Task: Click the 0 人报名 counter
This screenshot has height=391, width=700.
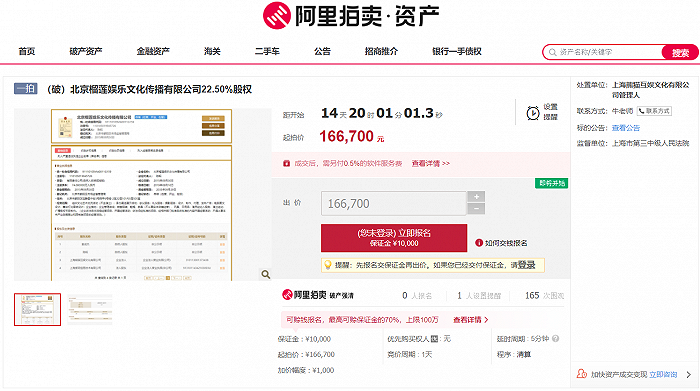Action: 417,295
